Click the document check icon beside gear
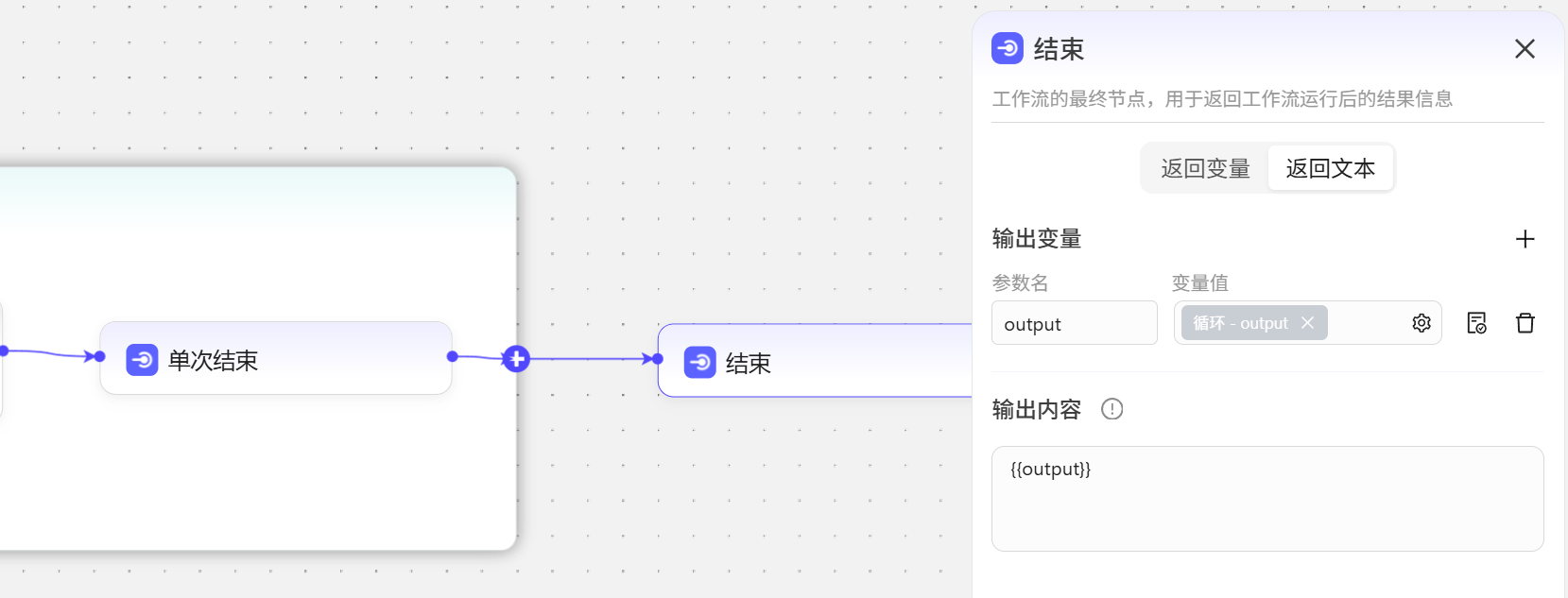The height and width of the screenshot is (598, 1568). [1476, 323]
